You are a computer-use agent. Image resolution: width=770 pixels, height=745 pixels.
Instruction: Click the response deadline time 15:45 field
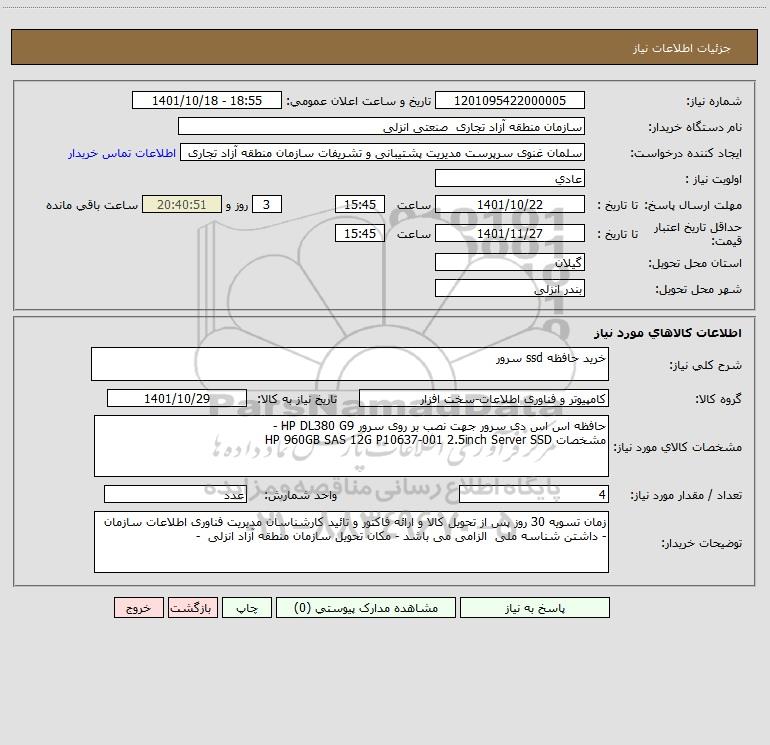click(359, 204)
